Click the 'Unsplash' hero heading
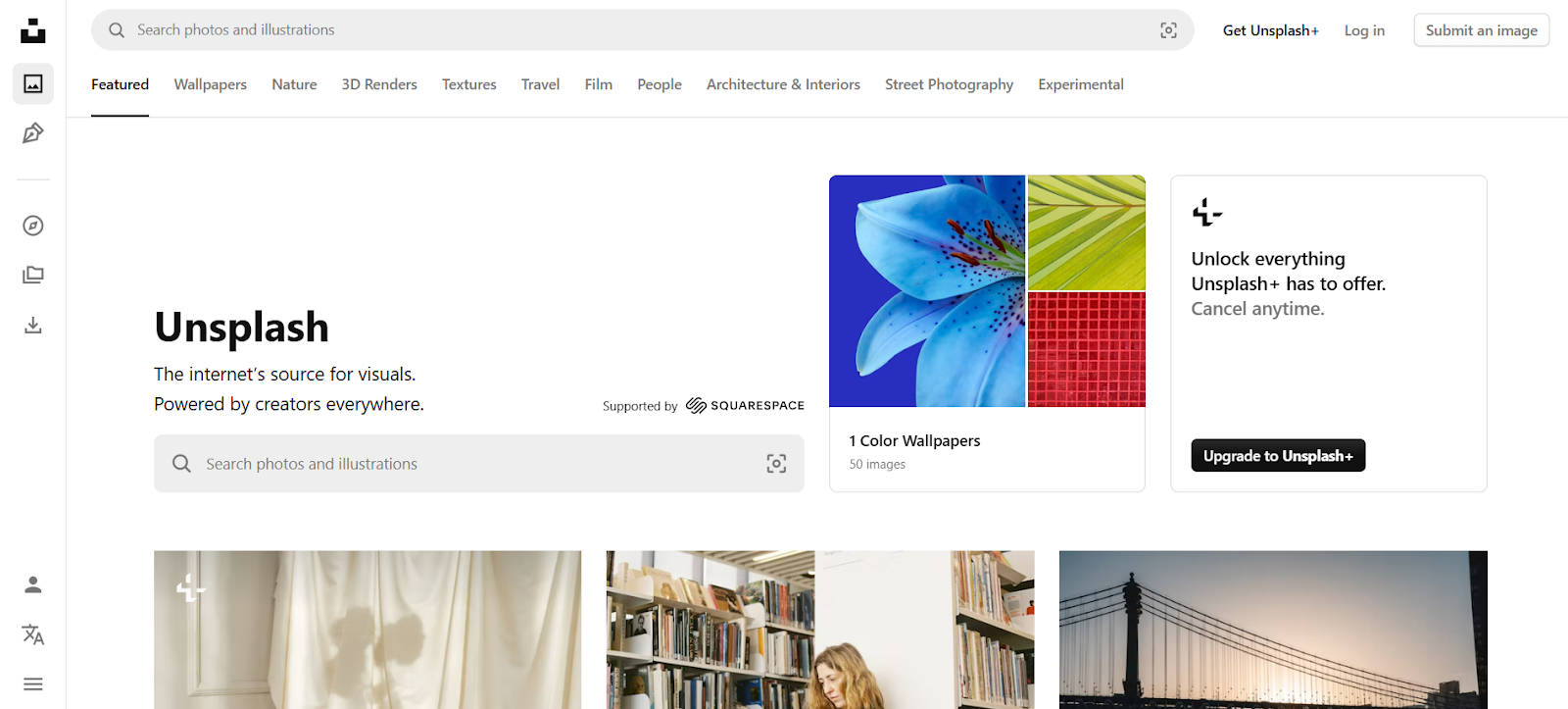 [x=241, y=328]
